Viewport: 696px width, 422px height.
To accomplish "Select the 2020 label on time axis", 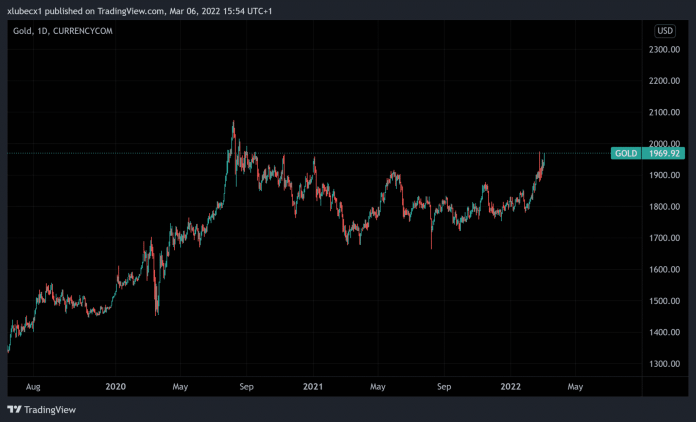I will [x=115, y=385].
